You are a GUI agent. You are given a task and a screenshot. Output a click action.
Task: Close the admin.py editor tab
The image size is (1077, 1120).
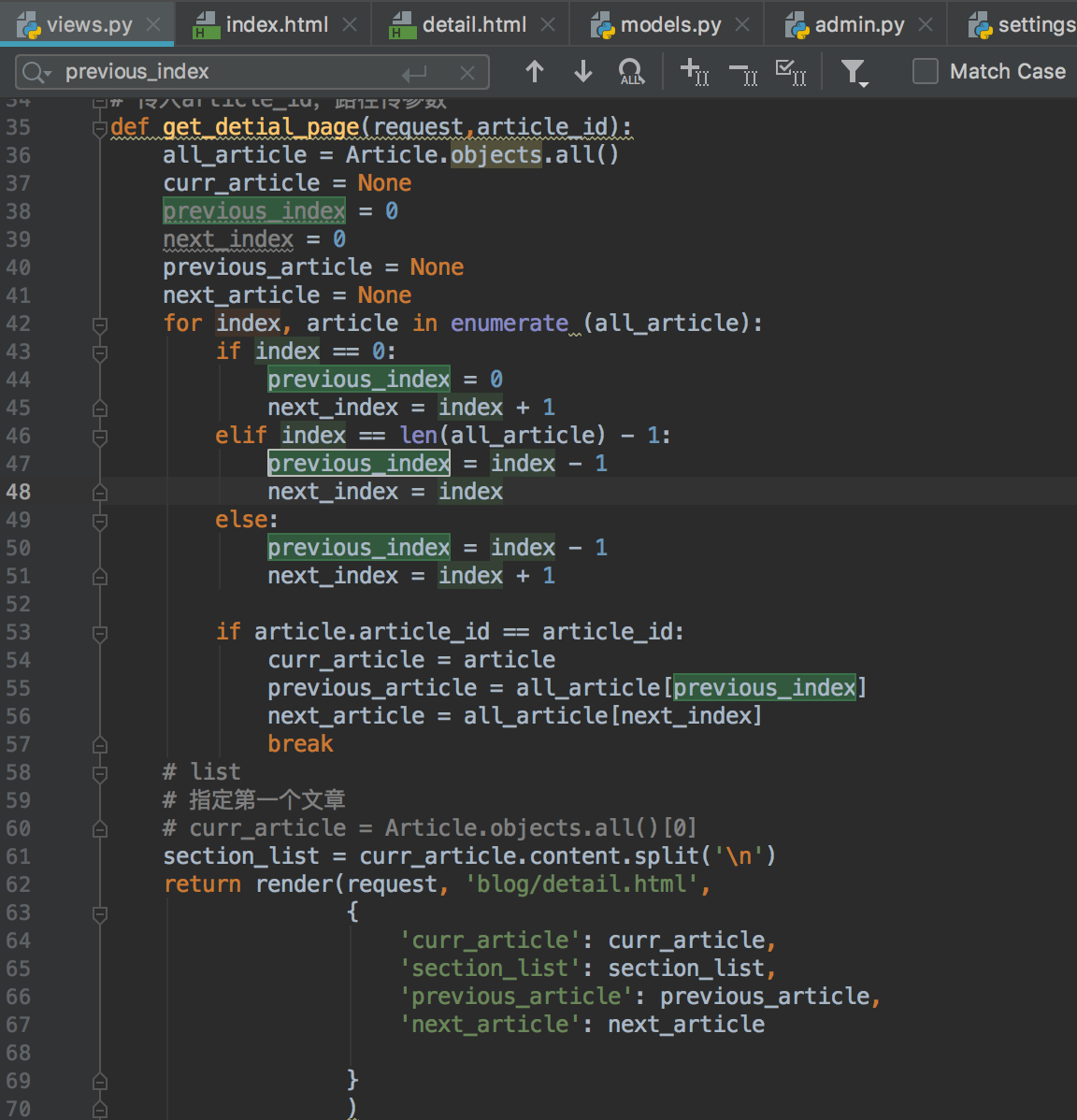[926, 25]
